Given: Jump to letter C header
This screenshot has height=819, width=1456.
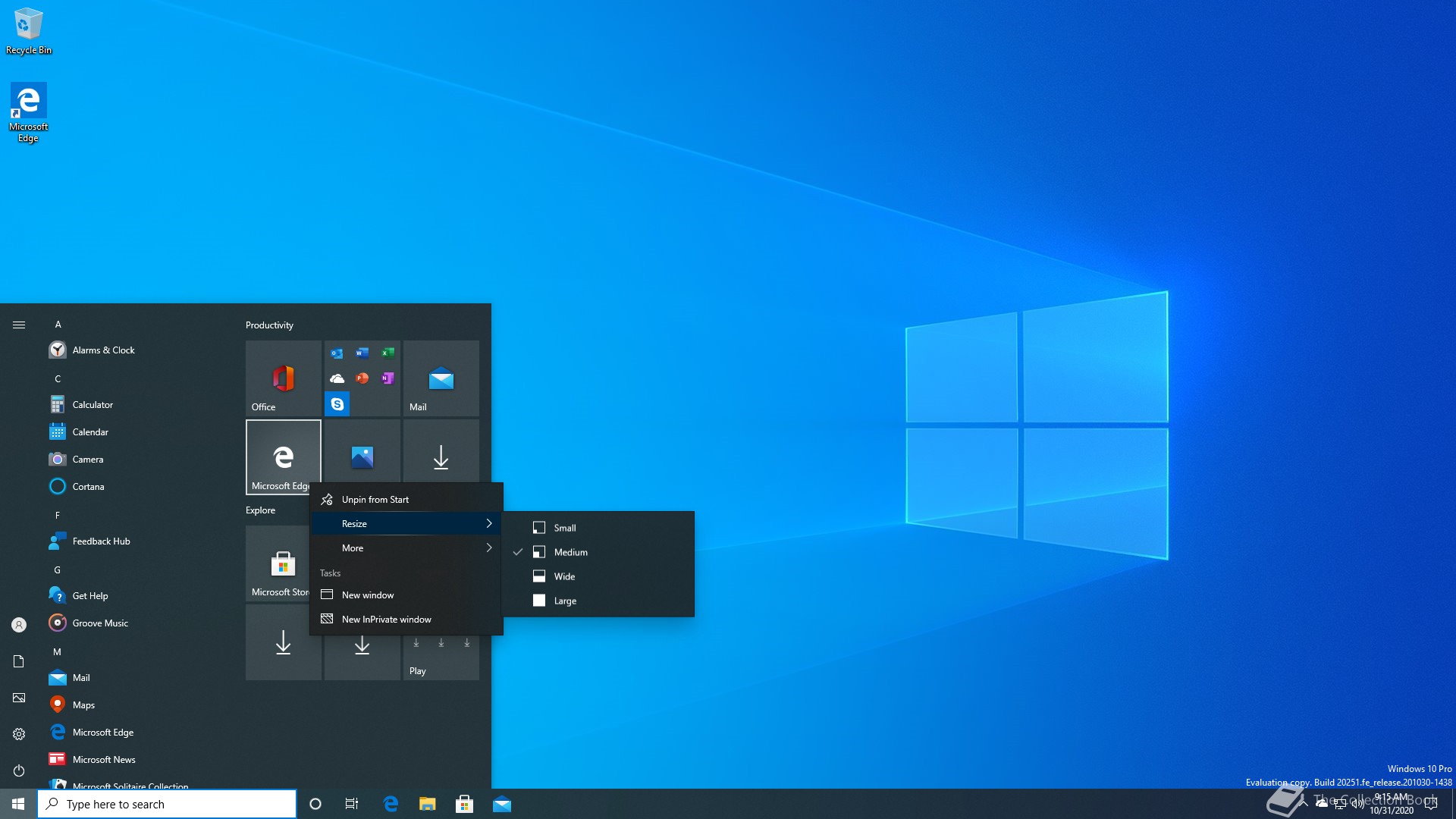Looking at the screenshot, I should tap(58, 378).
